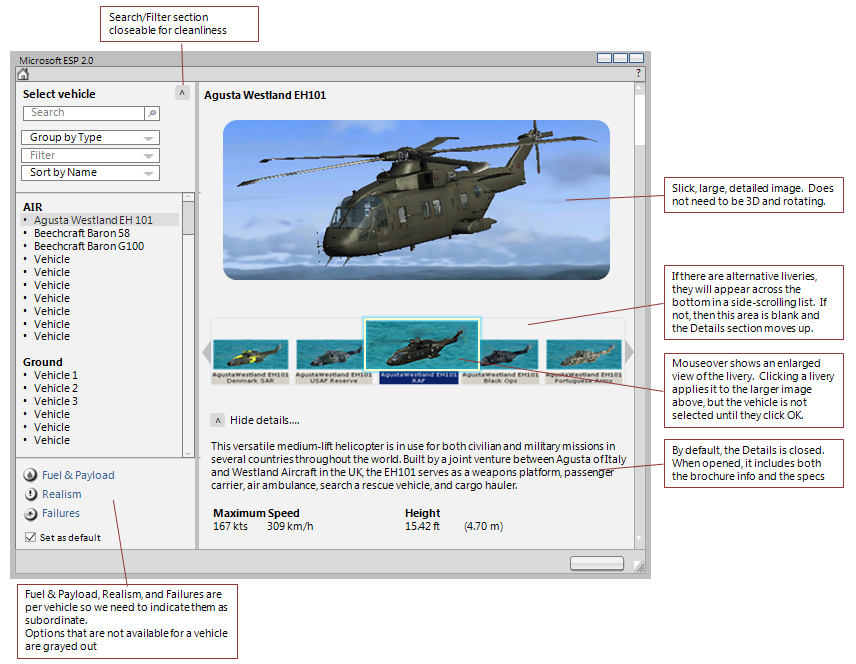Select Agusta Westland EH 101 in list
Image resolution: width=856 pixels, height=664 pixels.
[x=100, y=220]
